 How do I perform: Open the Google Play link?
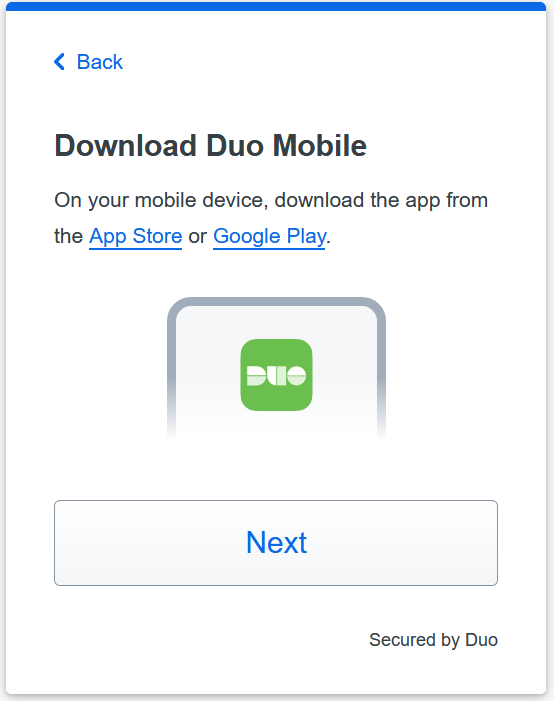(269, 236)
